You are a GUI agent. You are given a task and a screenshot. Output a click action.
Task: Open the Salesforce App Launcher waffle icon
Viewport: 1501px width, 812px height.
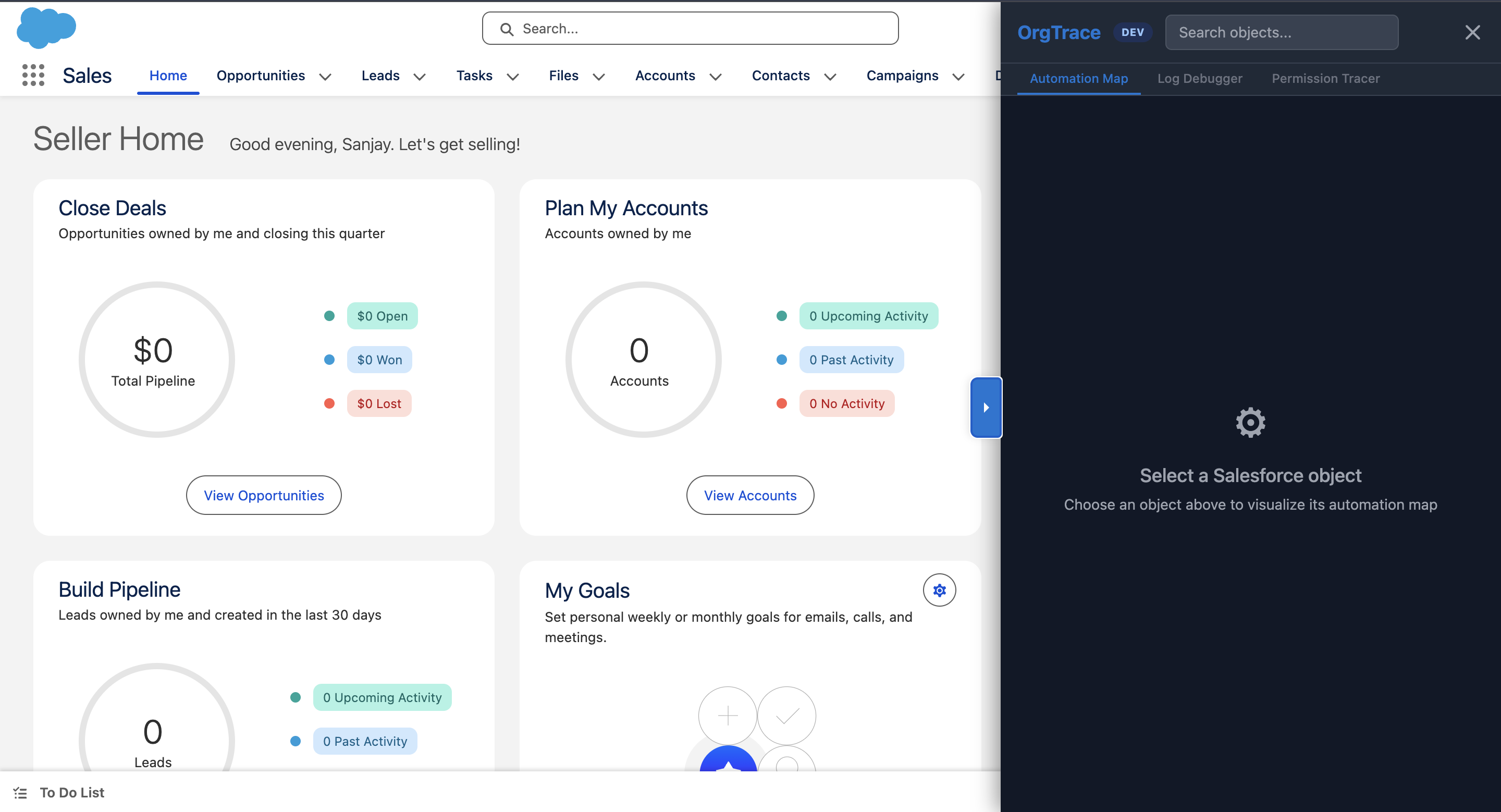(33, 75)
